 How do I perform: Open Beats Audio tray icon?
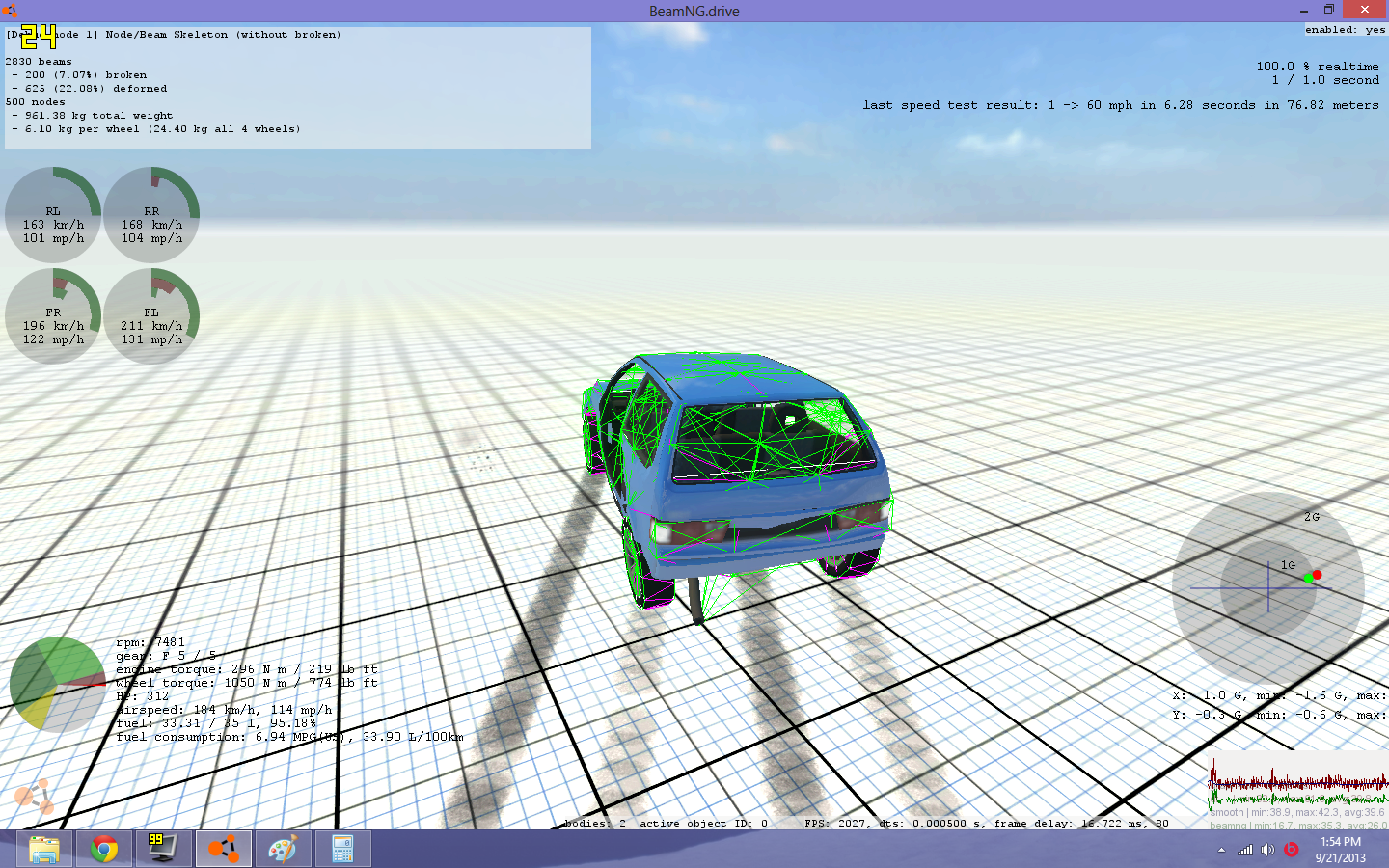1291,850
